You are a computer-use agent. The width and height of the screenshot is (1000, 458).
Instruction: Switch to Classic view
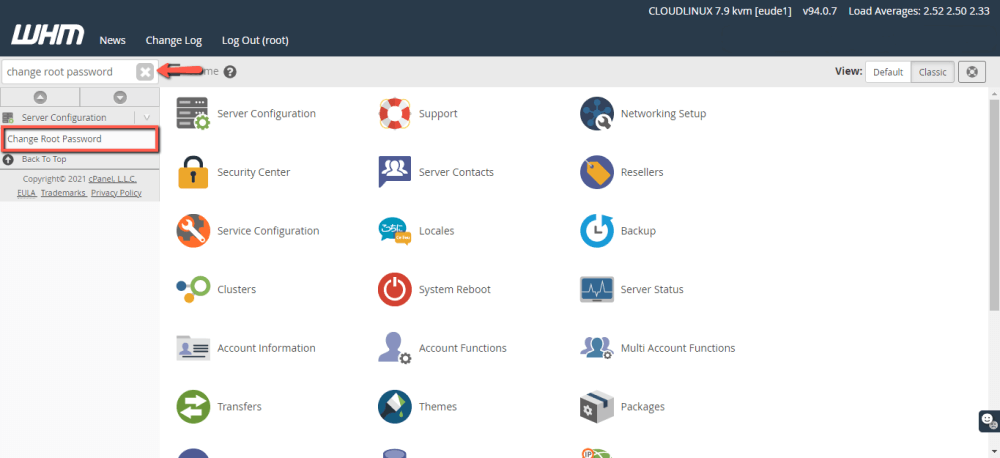pos(932,72)
